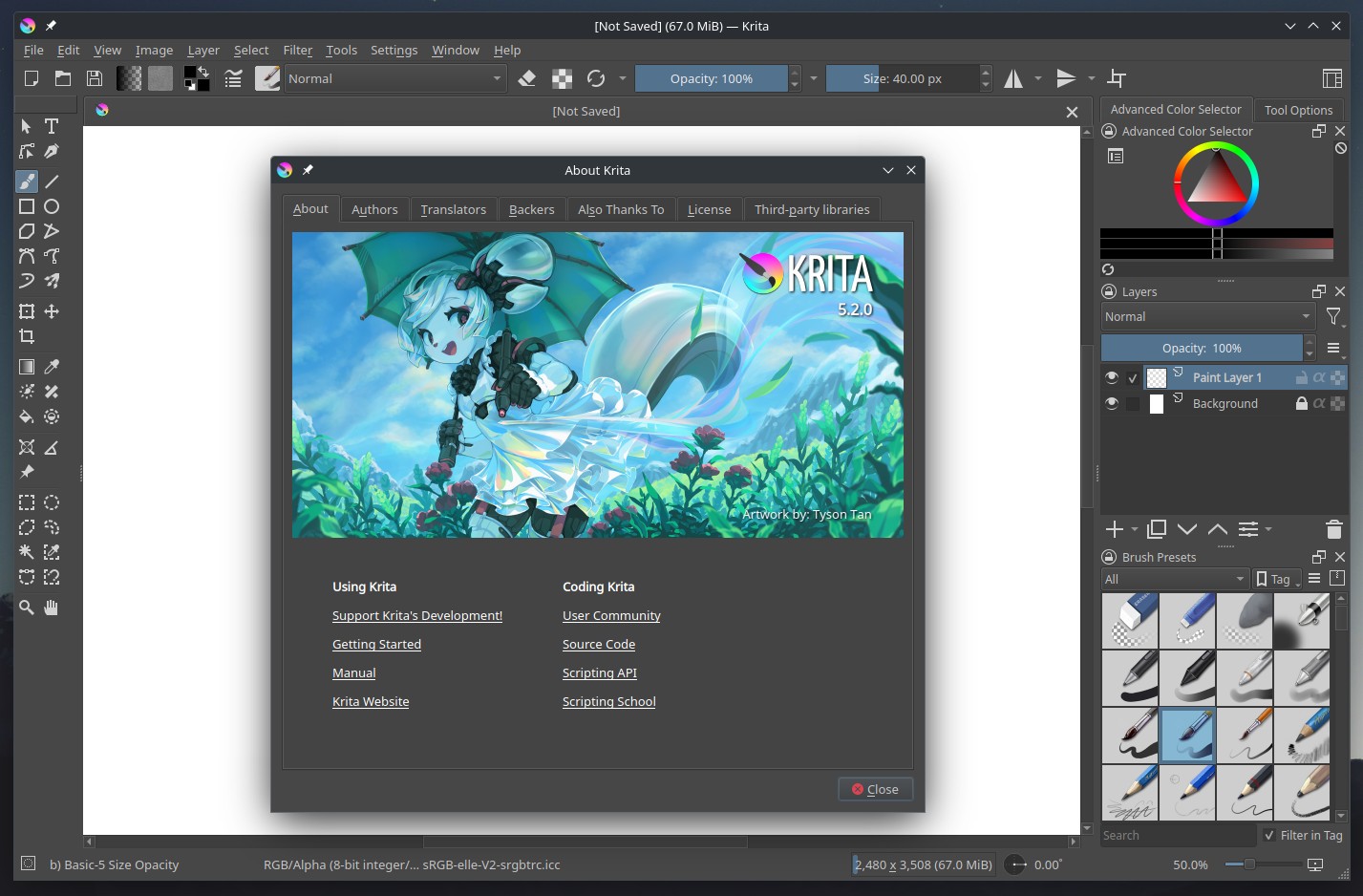This screenshot has height=896, width=1363.
Task: Click the brush presets Search field
Action: pyautogui.click(x=1178, y=835)
